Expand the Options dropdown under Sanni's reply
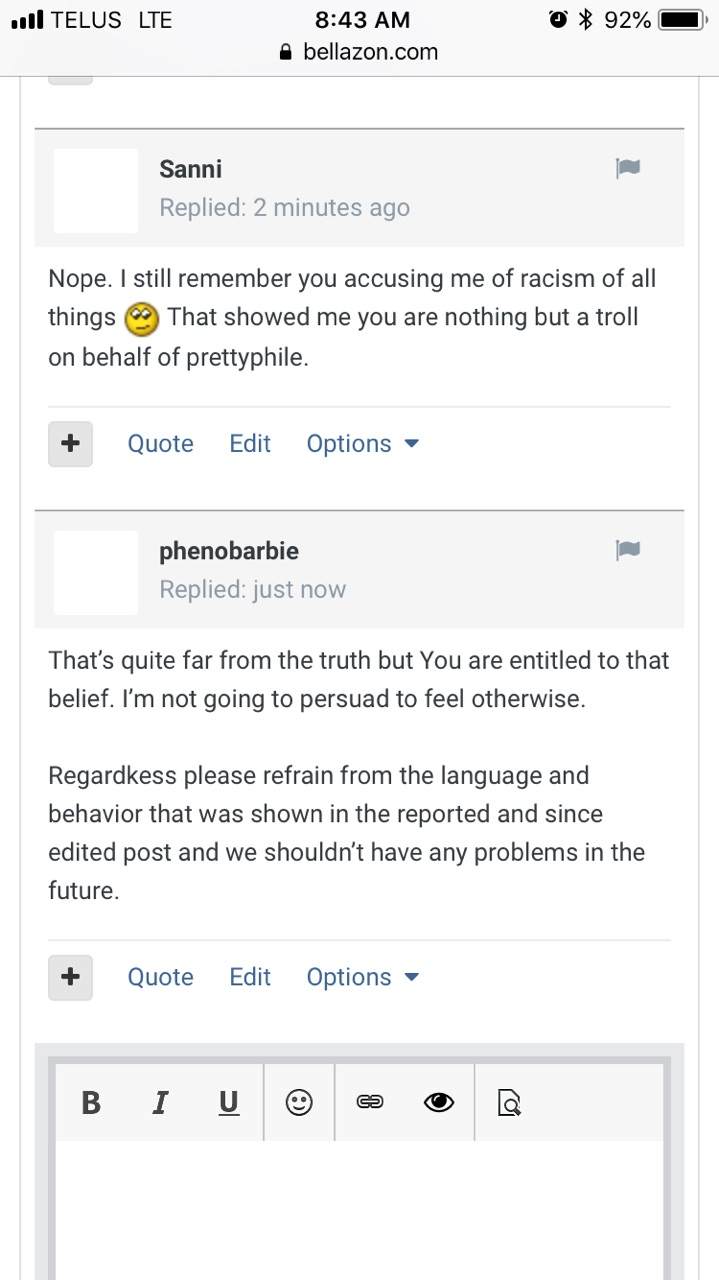The height and width of the screenshot is (1280, 719). tap(362, 444)
